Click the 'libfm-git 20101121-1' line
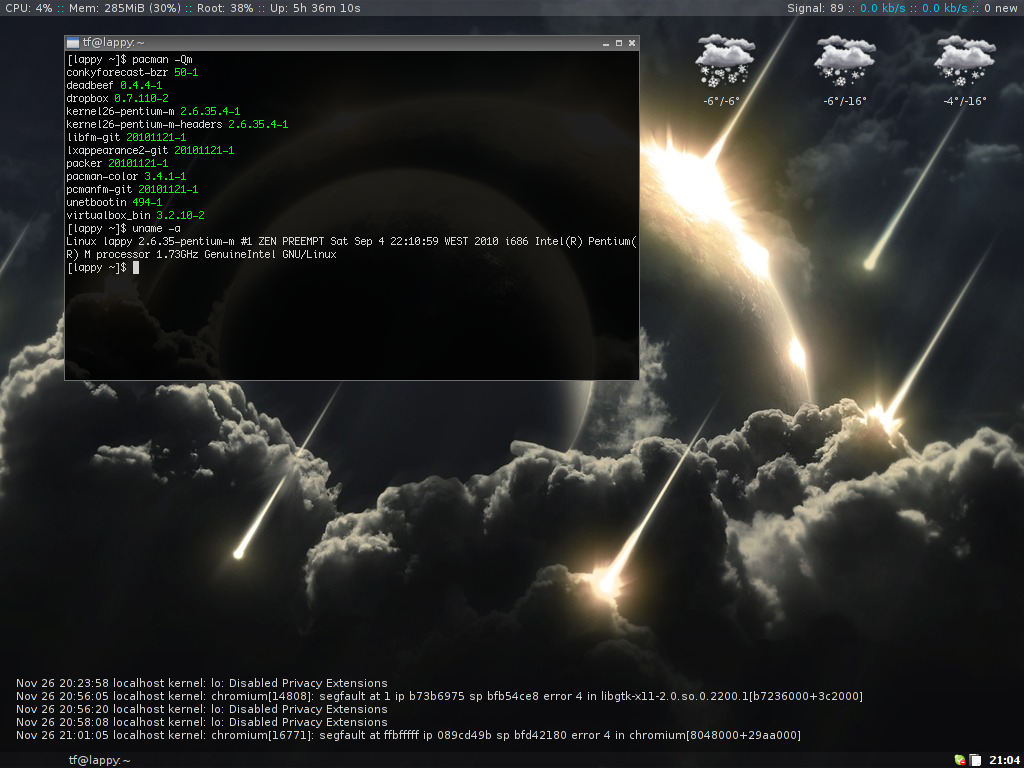1024x768 pixels. (126, 138)
